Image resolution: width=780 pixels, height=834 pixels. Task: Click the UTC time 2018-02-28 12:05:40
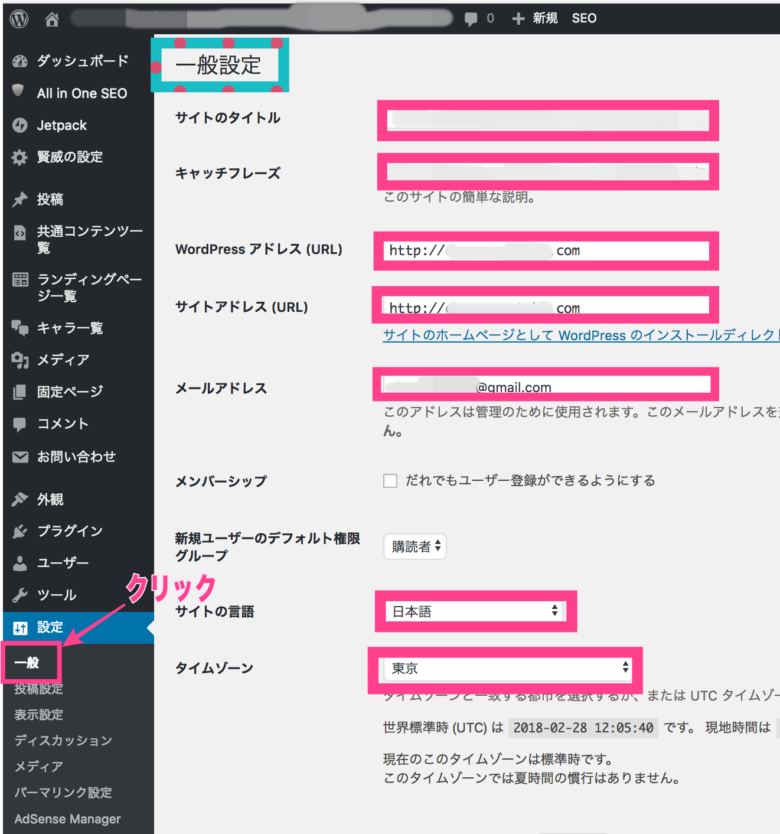(x=583, y=727)
